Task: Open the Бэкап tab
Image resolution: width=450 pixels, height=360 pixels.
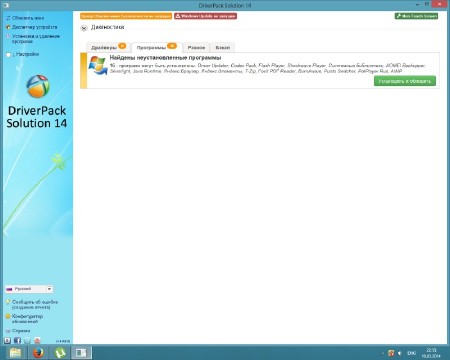Action: [223, 48]
